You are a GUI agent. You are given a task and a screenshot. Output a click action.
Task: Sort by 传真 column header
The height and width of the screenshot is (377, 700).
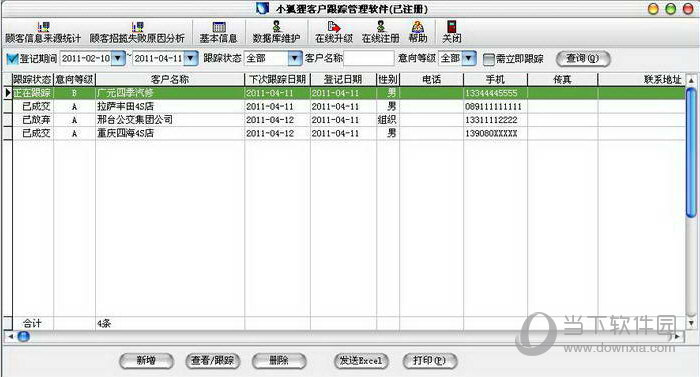[x=562, y=80]
